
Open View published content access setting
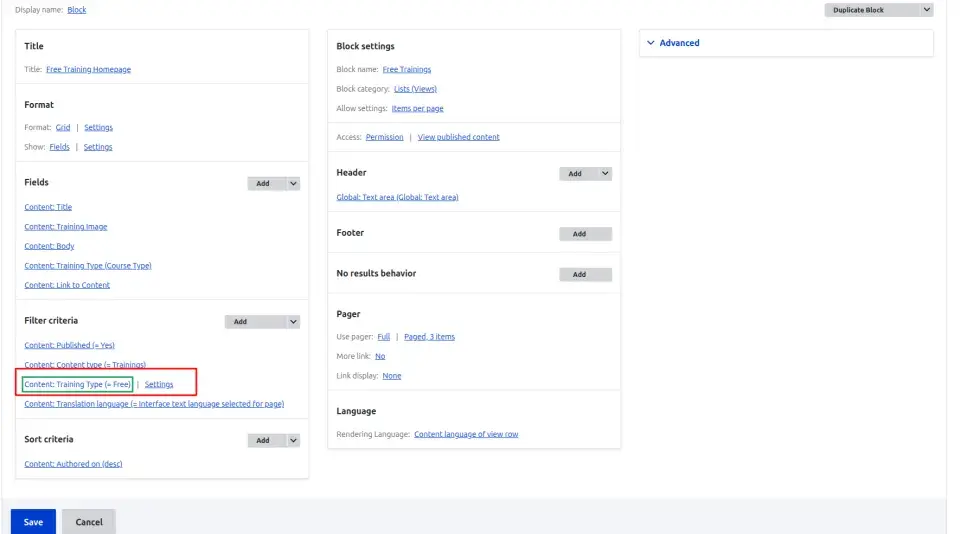pyautogui.click(x=459, y=137)
